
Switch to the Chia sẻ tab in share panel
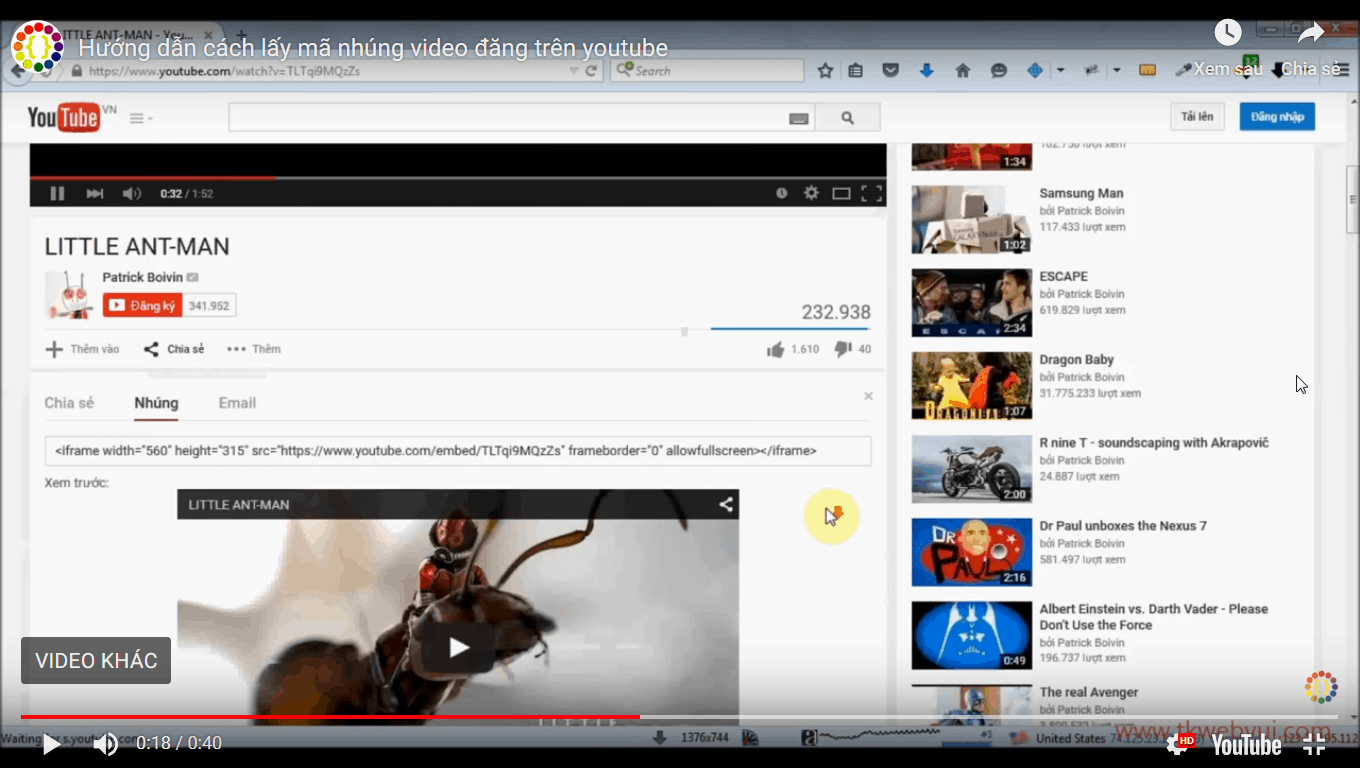(x=69, y=403)
